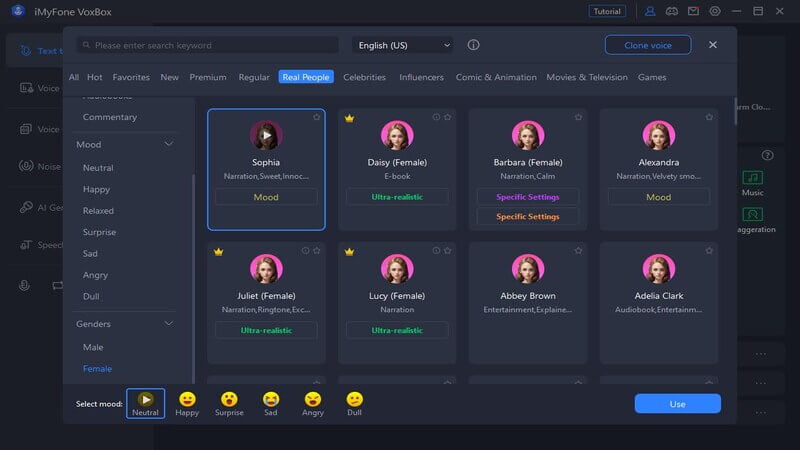Switch to the Celebrities tab
The height and width of the screenshot is (450, 800).
point(364,77)
